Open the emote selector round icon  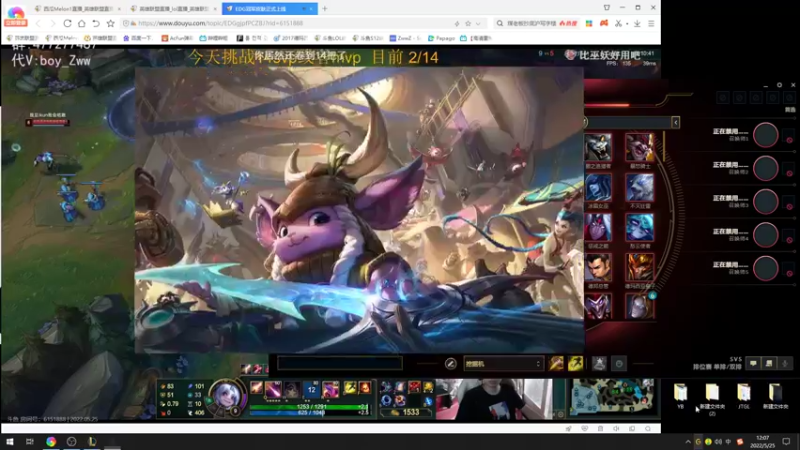tap(619, 364)
